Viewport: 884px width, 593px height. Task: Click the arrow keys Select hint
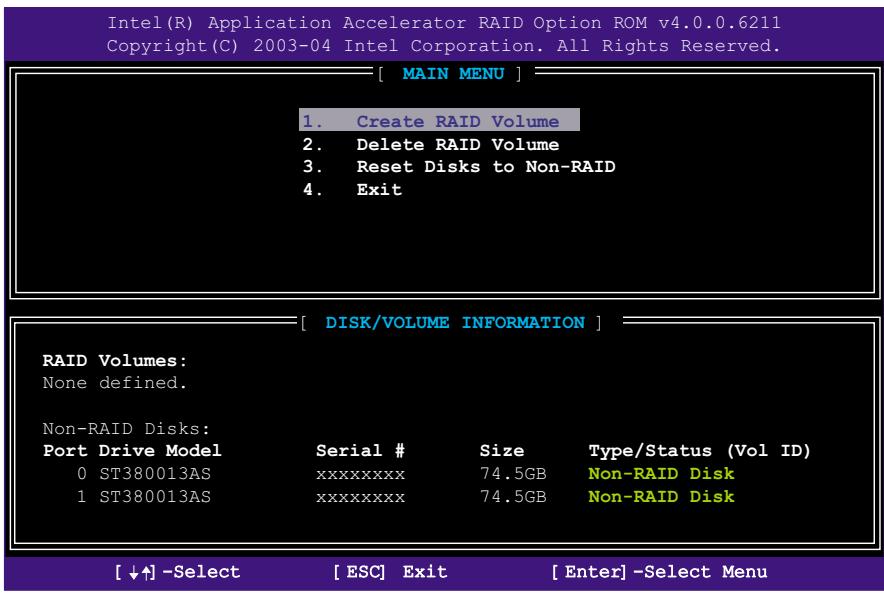[x=177, y=572]
